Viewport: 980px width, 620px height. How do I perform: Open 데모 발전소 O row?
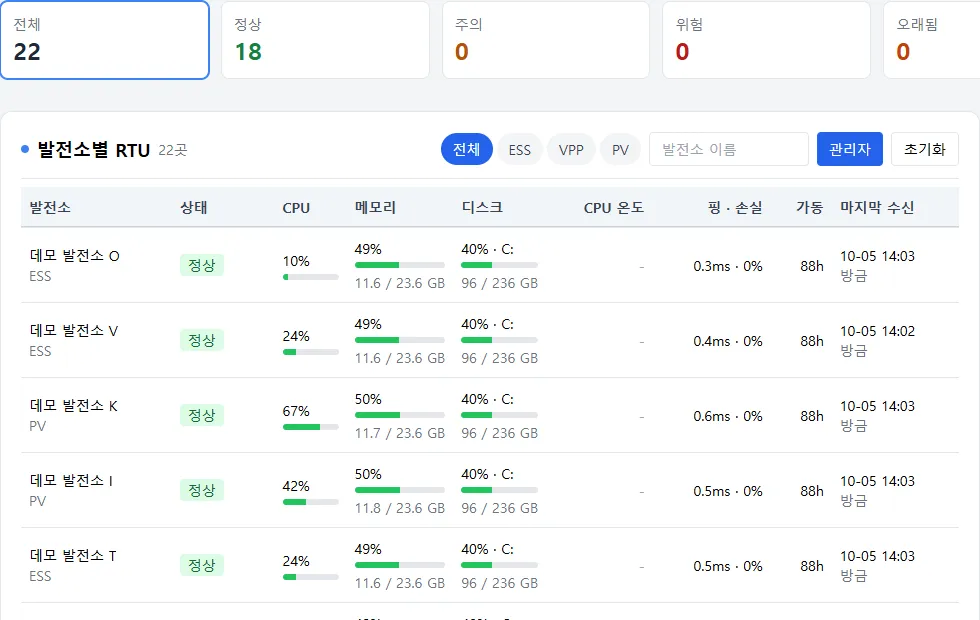(x=490, y=265)
